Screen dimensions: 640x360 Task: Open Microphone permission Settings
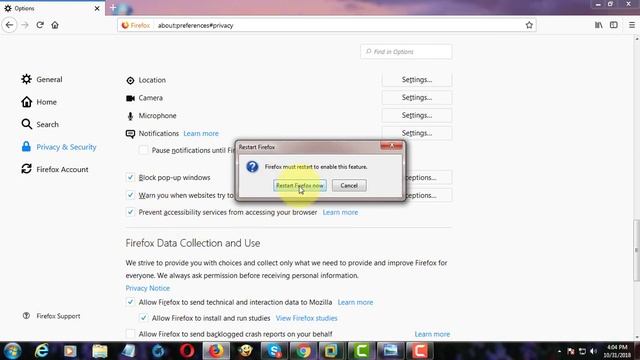tap(417, 116)
